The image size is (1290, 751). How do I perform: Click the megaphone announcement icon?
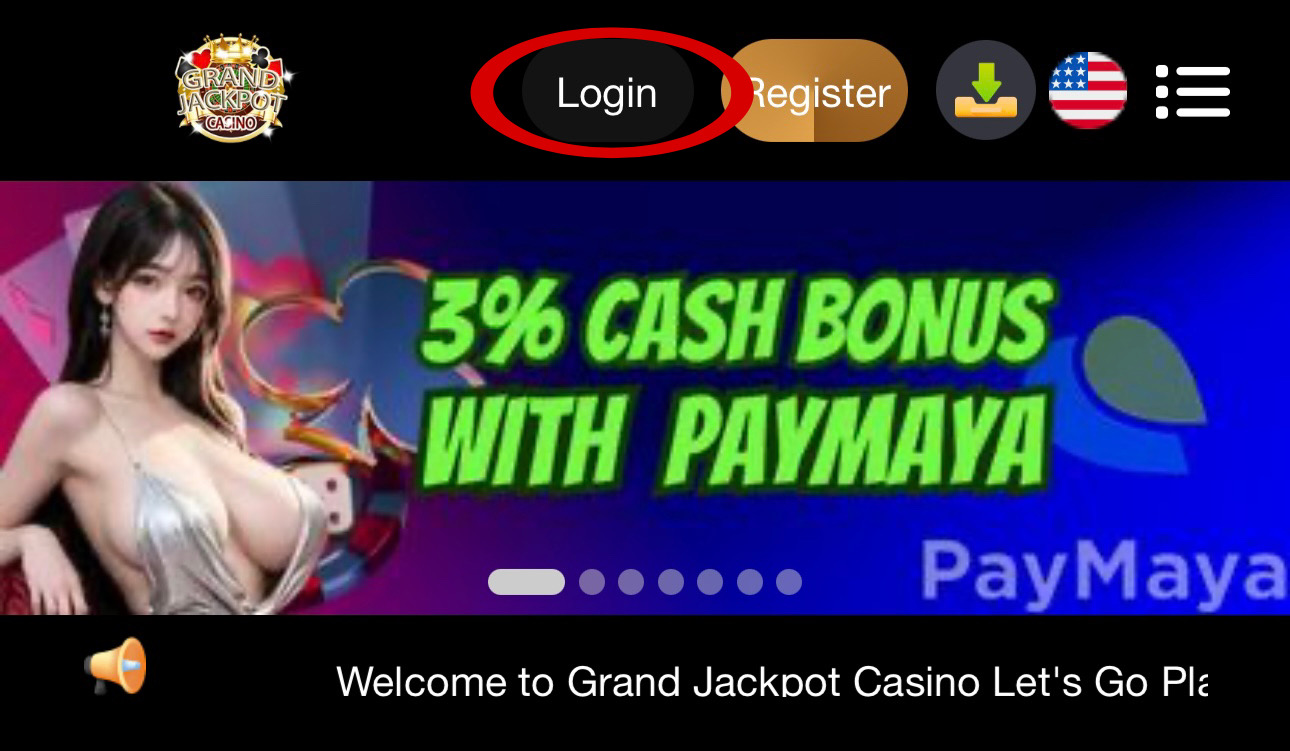(117, 666)
